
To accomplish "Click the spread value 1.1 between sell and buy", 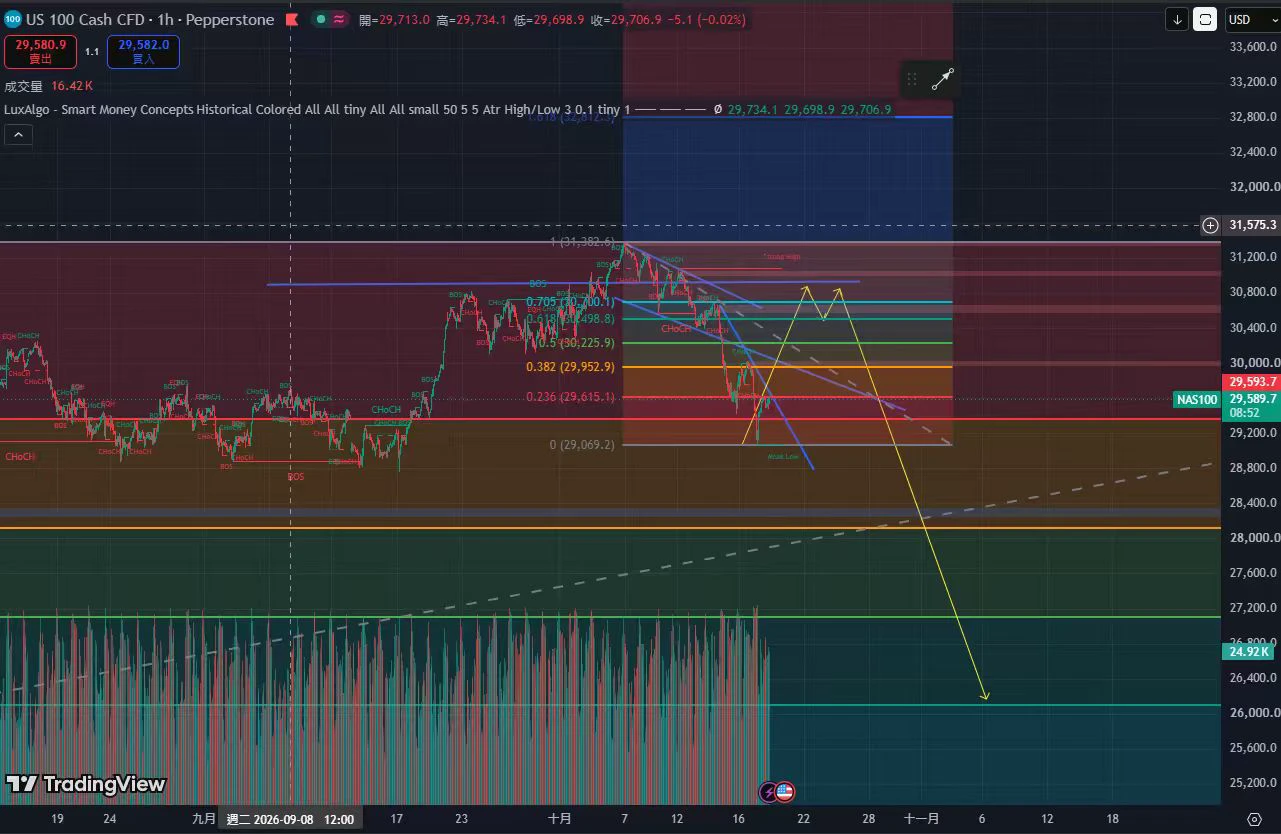I will [x=92, y=51].
